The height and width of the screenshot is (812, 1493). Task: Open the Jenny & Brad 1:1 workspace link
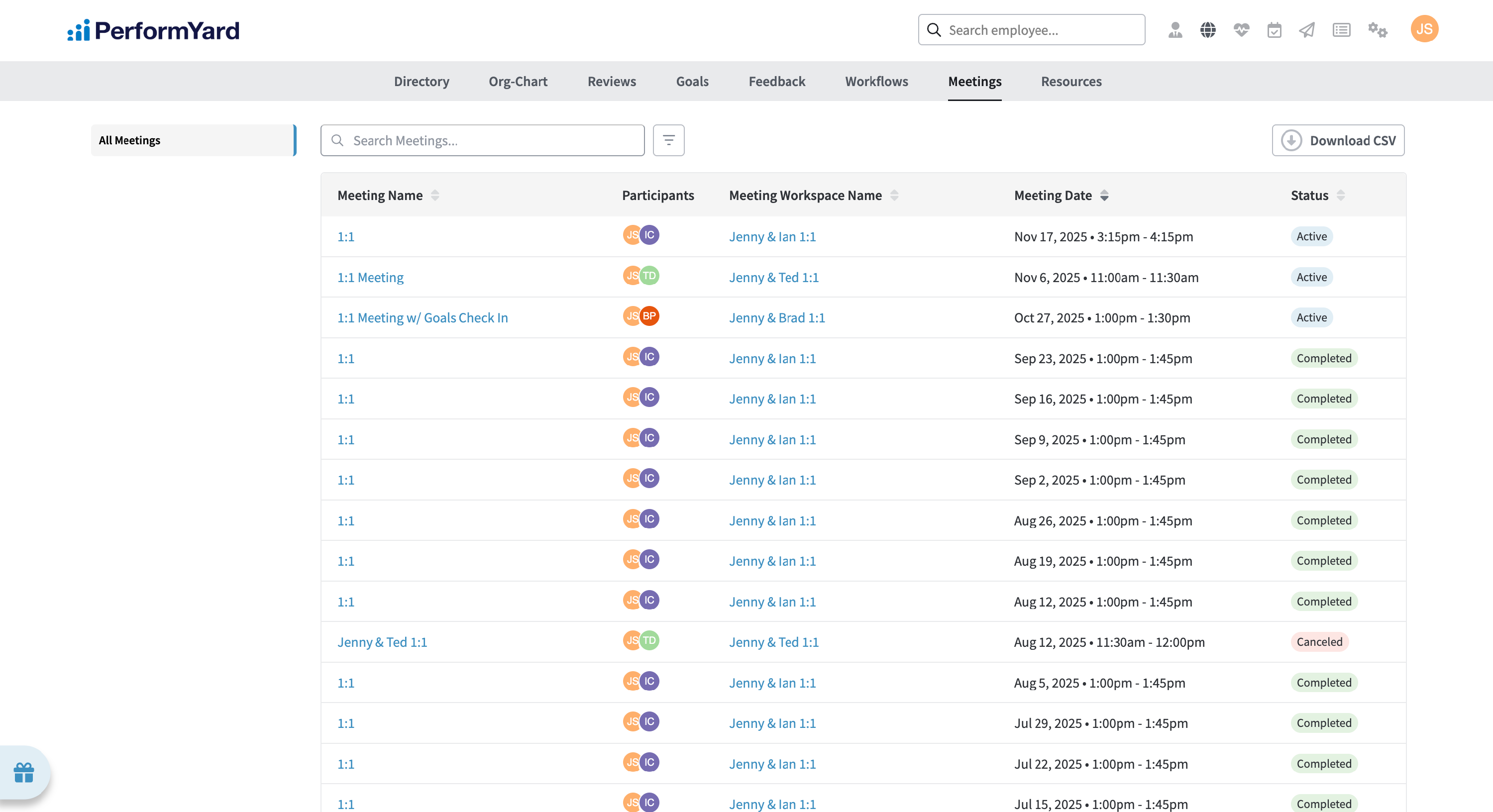tap(777, 317)
